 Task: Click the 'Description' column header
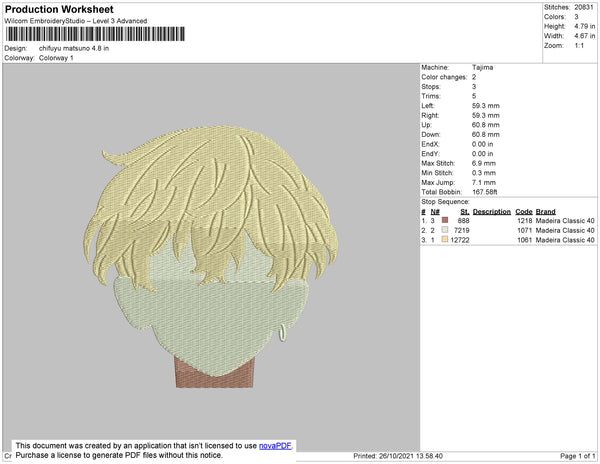(492, 212)
